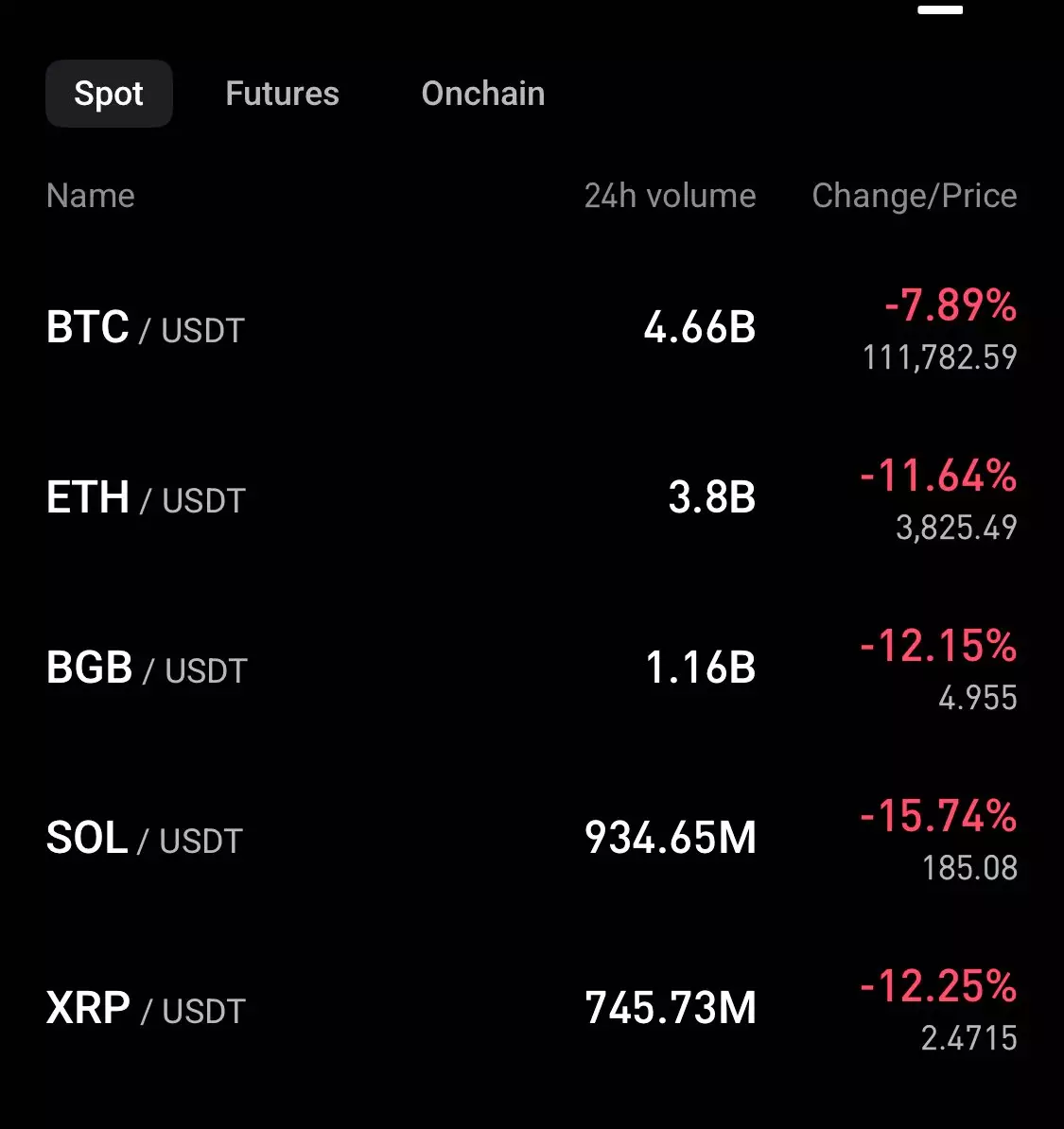Screen dimensions: 1064x1129
Task: Tap BGB change value -12.15%
Action: coord(938,646)
